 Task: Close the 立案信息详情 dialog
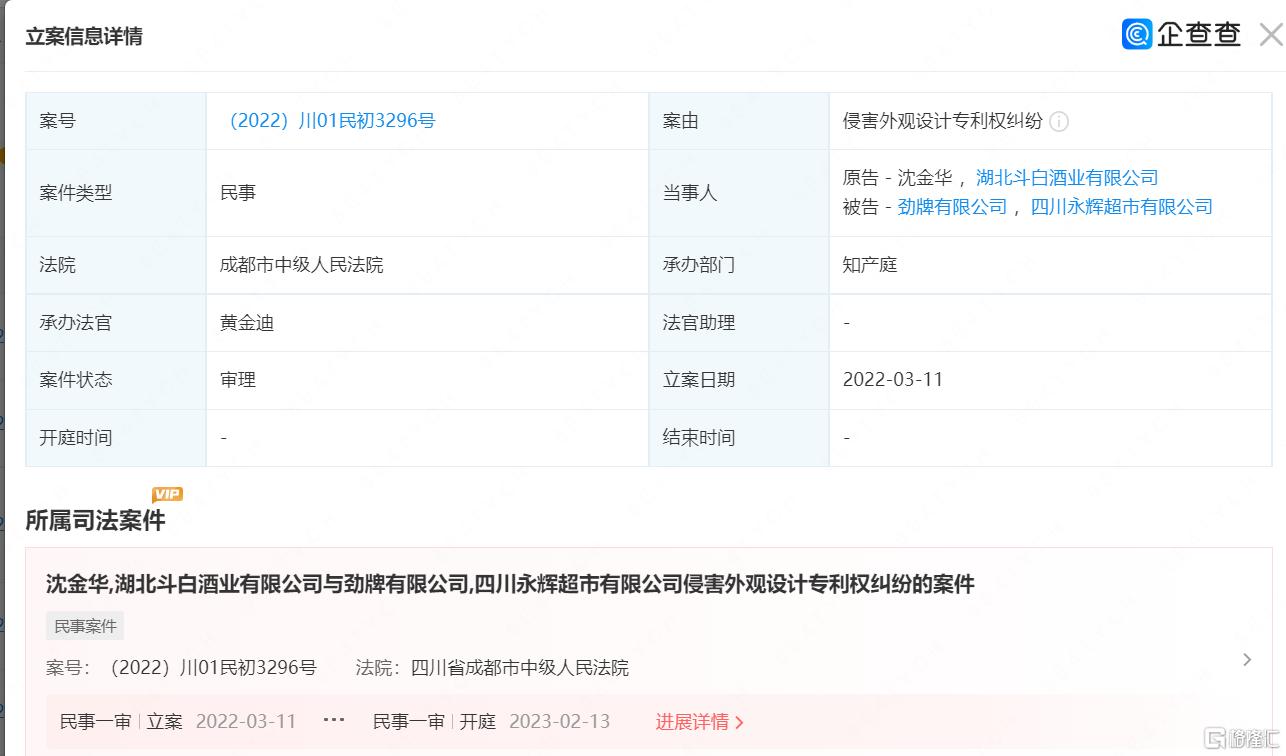pyautogui.click(x=1270, y=36)
